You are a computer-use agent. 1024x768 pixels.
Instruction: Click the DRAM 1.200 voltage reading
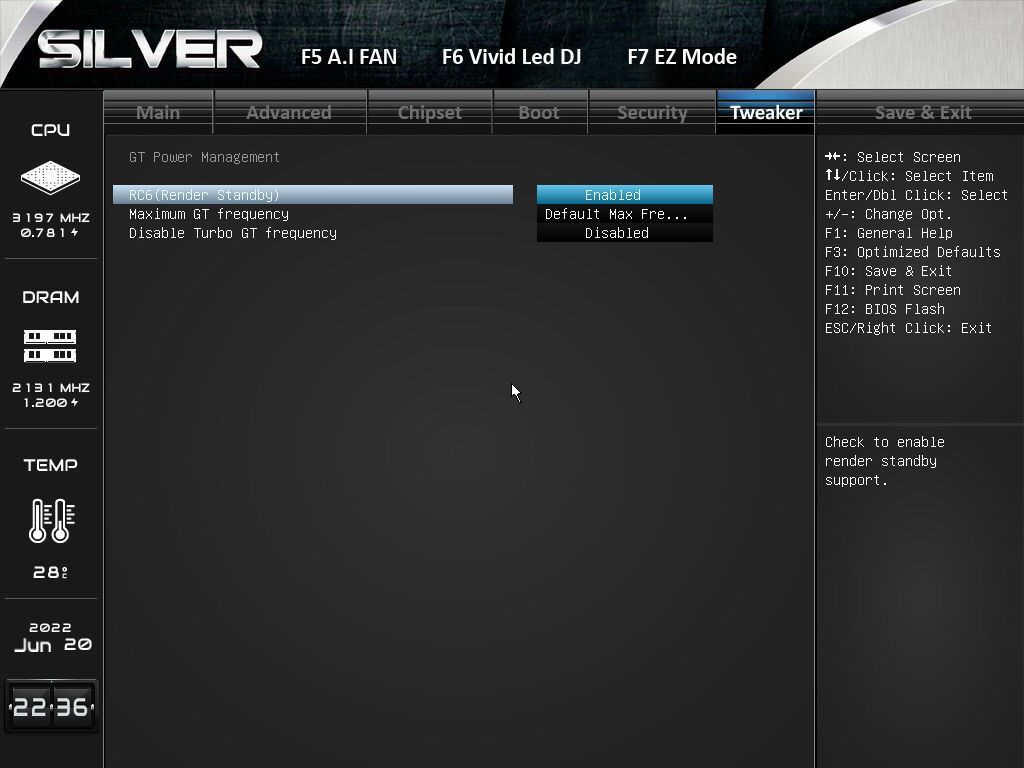(50, 402)
